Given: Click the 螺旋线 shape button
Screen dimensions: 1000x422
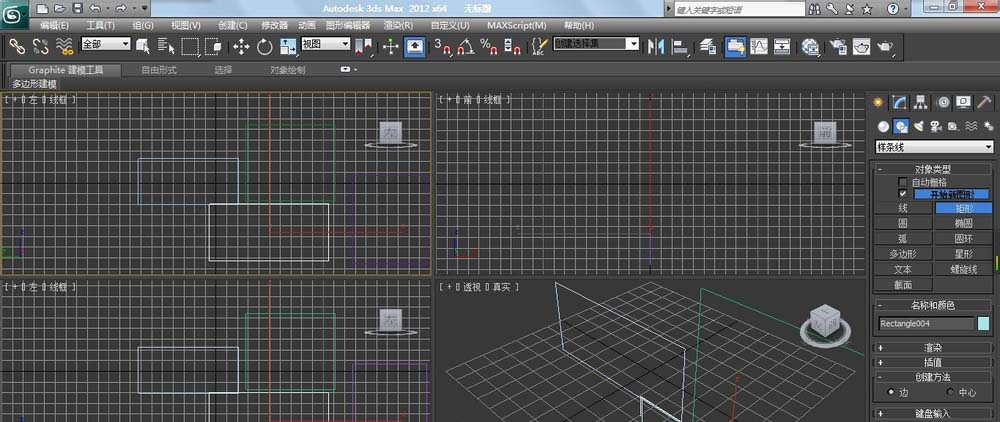Looking at the screenshot, I should coord(963,269).
